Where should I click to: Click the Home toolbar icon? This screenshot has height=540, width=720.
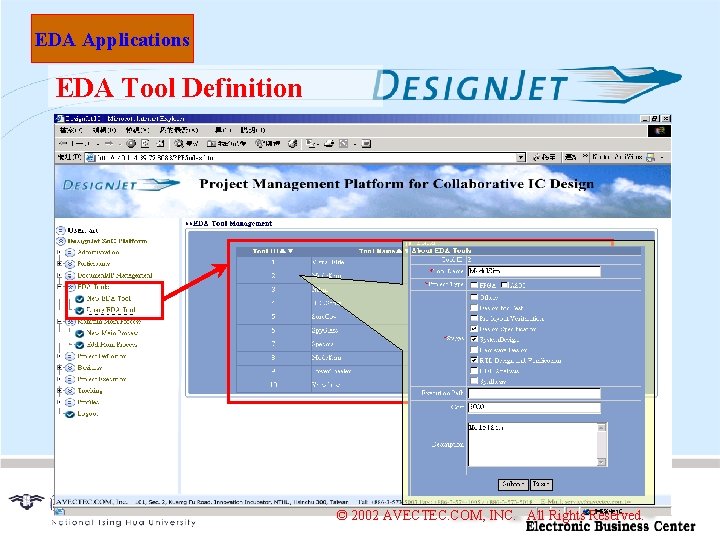[160, 144]
